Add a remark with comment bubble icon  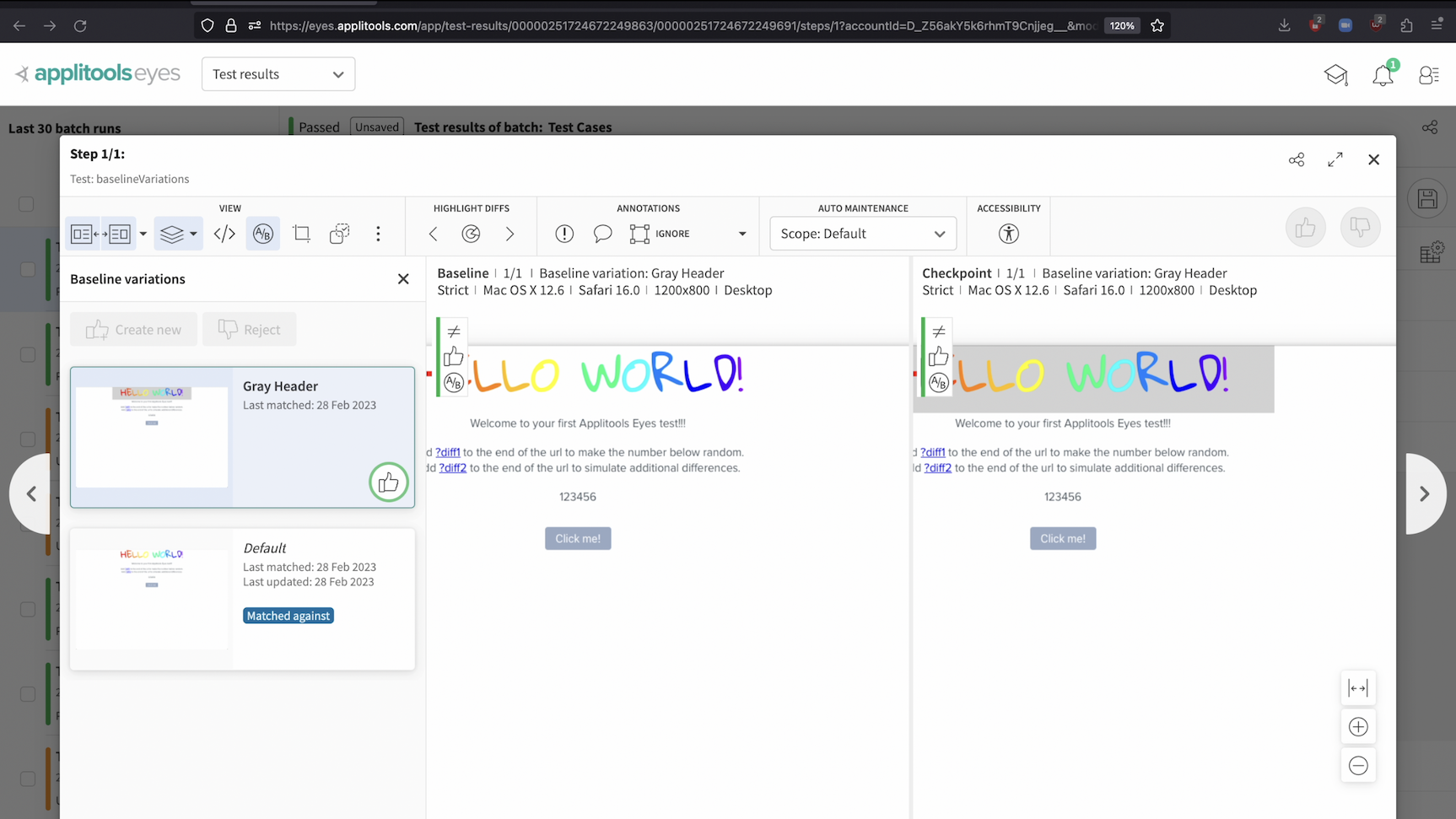(x=602, y=234)
